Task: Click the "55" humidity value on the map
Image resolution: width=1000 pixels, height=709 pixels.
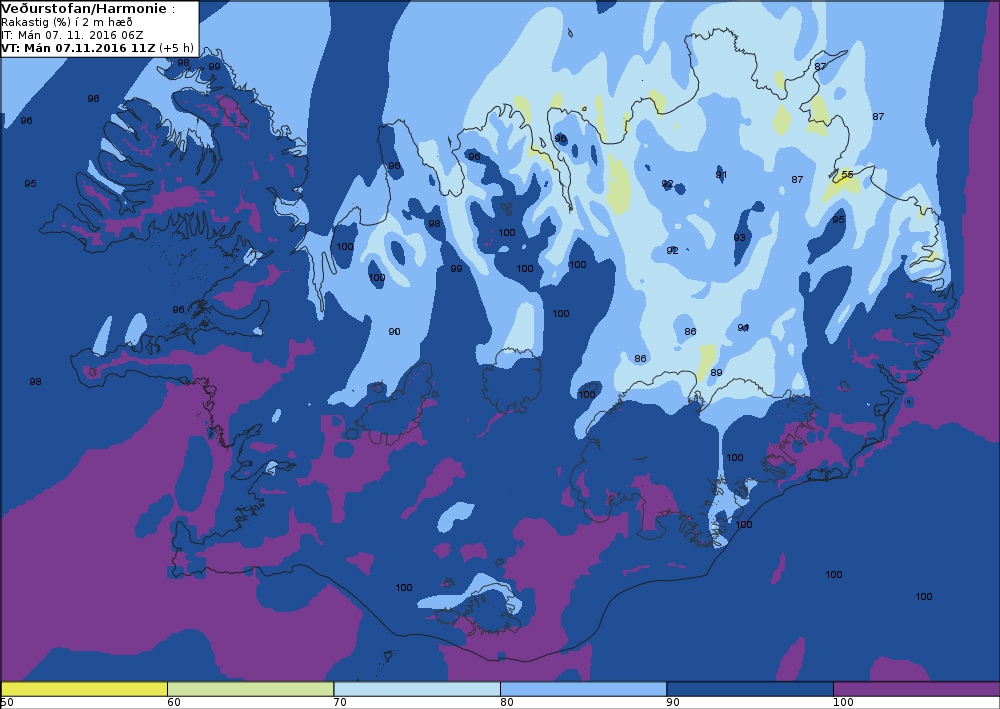Action: (x=847, y=174)
